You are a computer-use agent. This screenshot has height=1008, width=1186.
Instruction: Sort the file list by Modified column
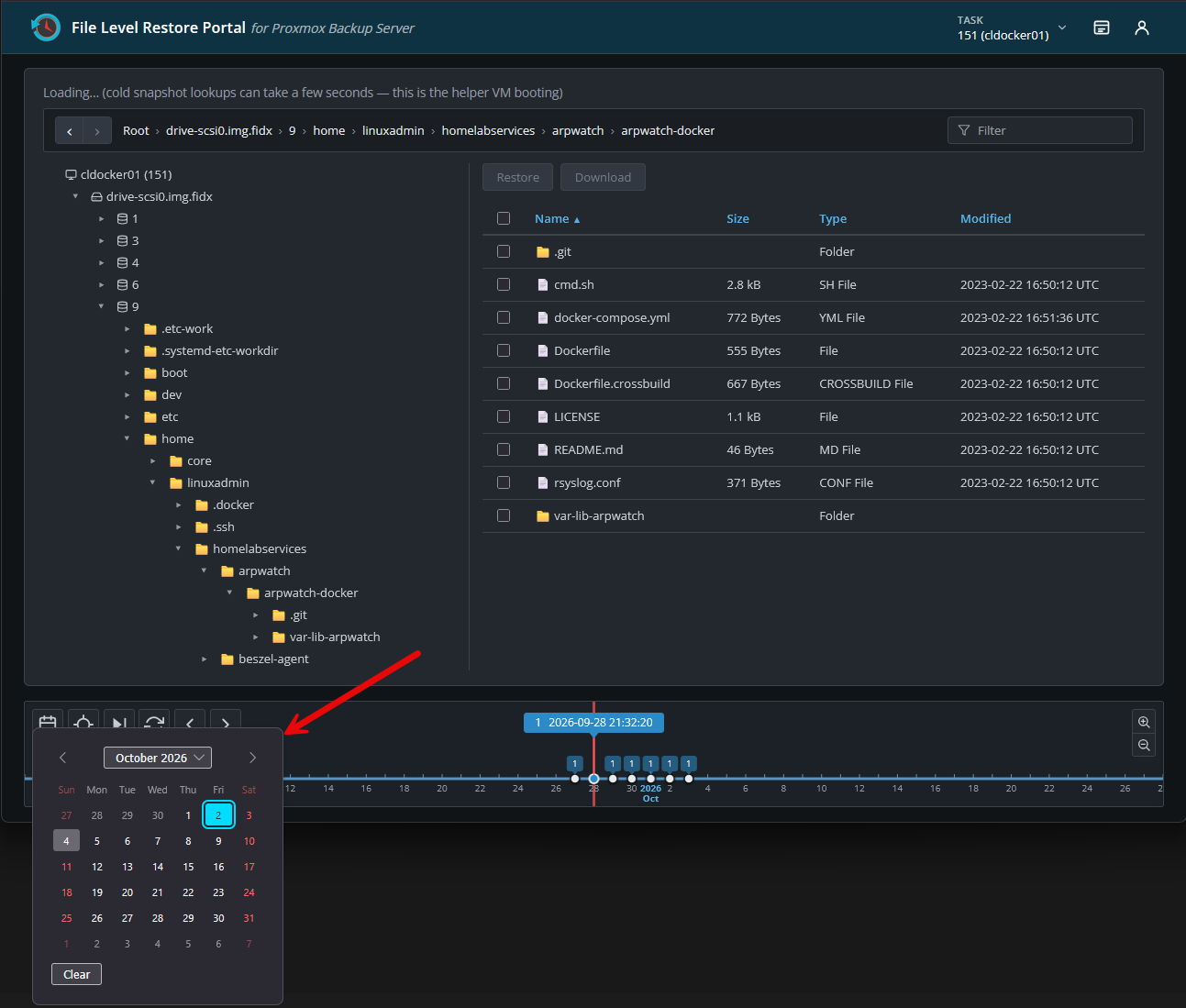(x=985, y=218)
